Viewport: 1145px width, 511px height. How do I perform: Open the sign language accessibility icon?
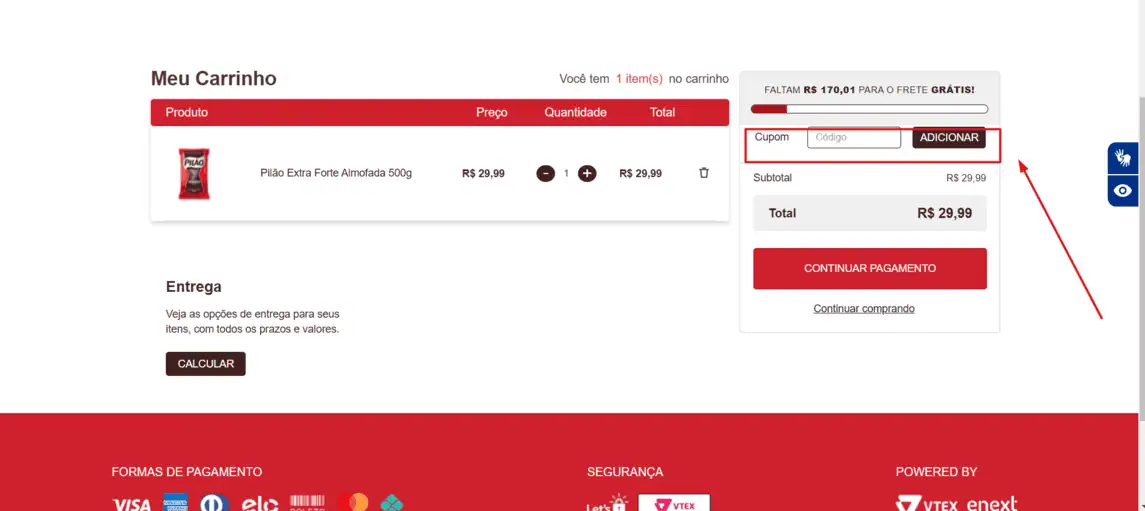1123,158
